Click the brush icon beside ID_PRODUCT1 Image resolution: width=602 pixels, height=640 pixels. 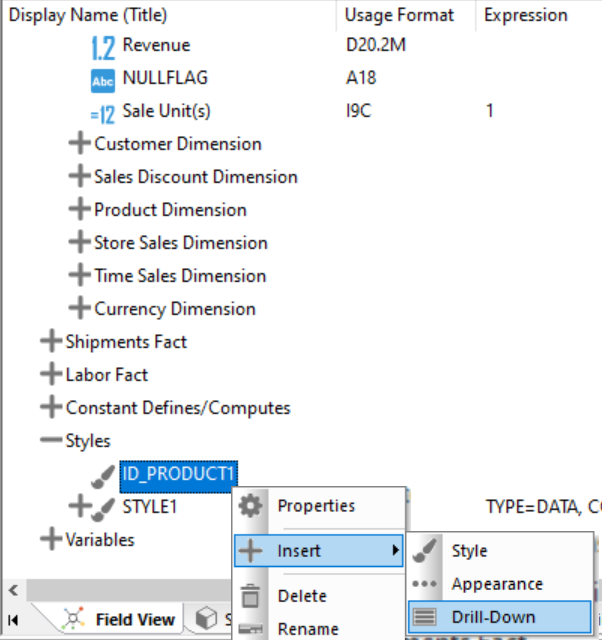click(103, 477)
